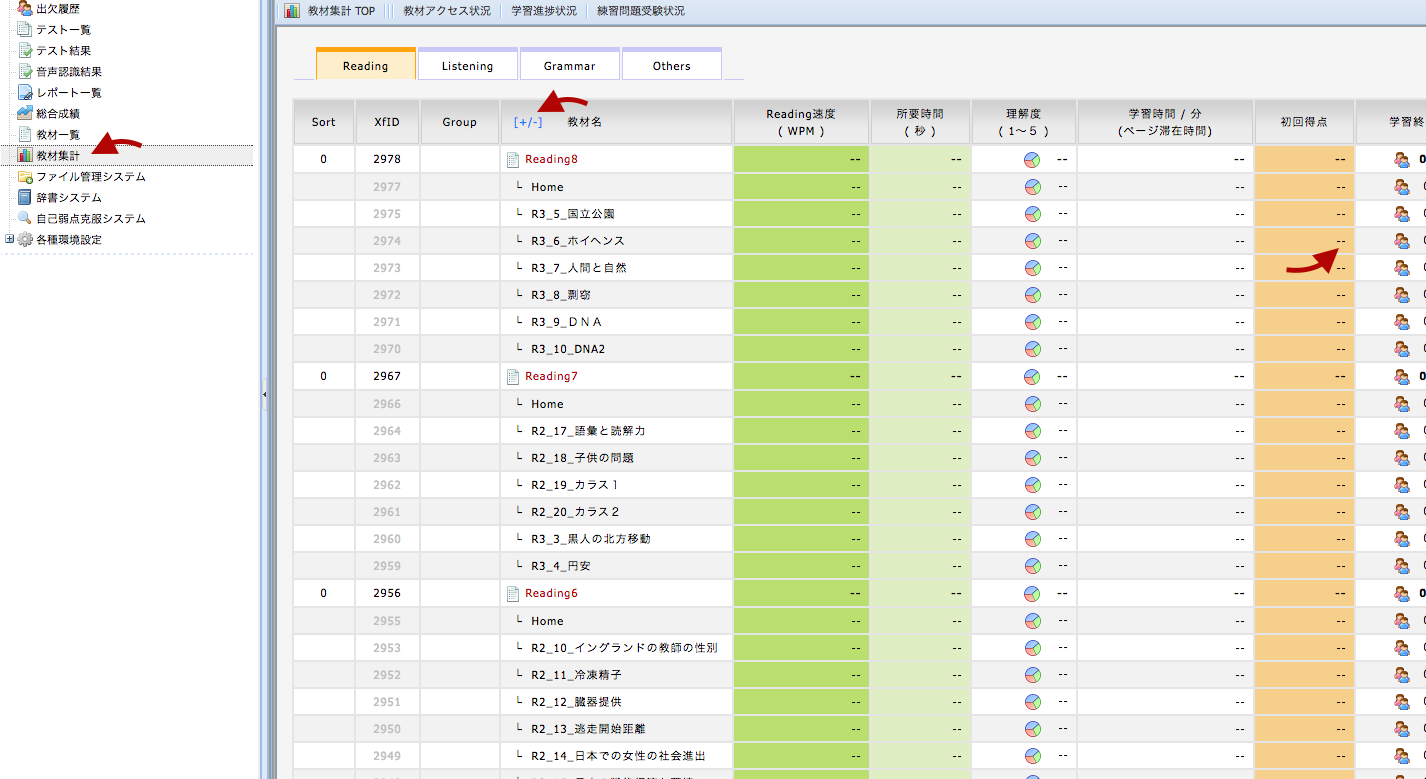The width and height of the screenshot is (1426, 779).
Task: Click the 総合成績 sidebar item
Action: [58, 113]
